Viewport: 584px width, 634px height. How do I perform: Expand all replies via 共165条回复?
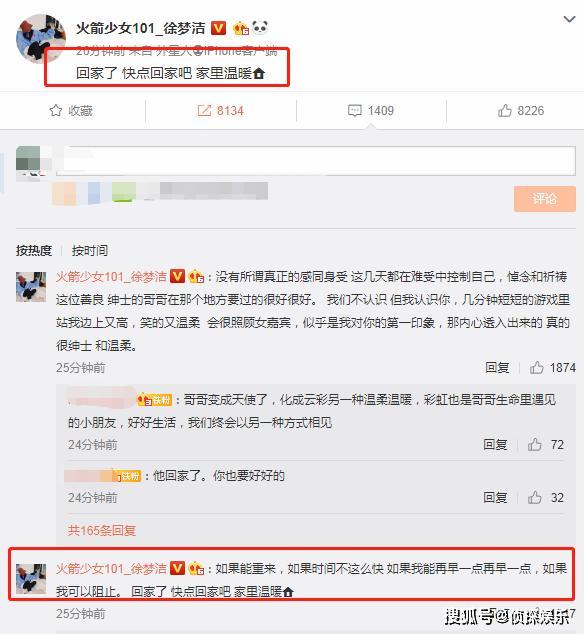(102, 530)
